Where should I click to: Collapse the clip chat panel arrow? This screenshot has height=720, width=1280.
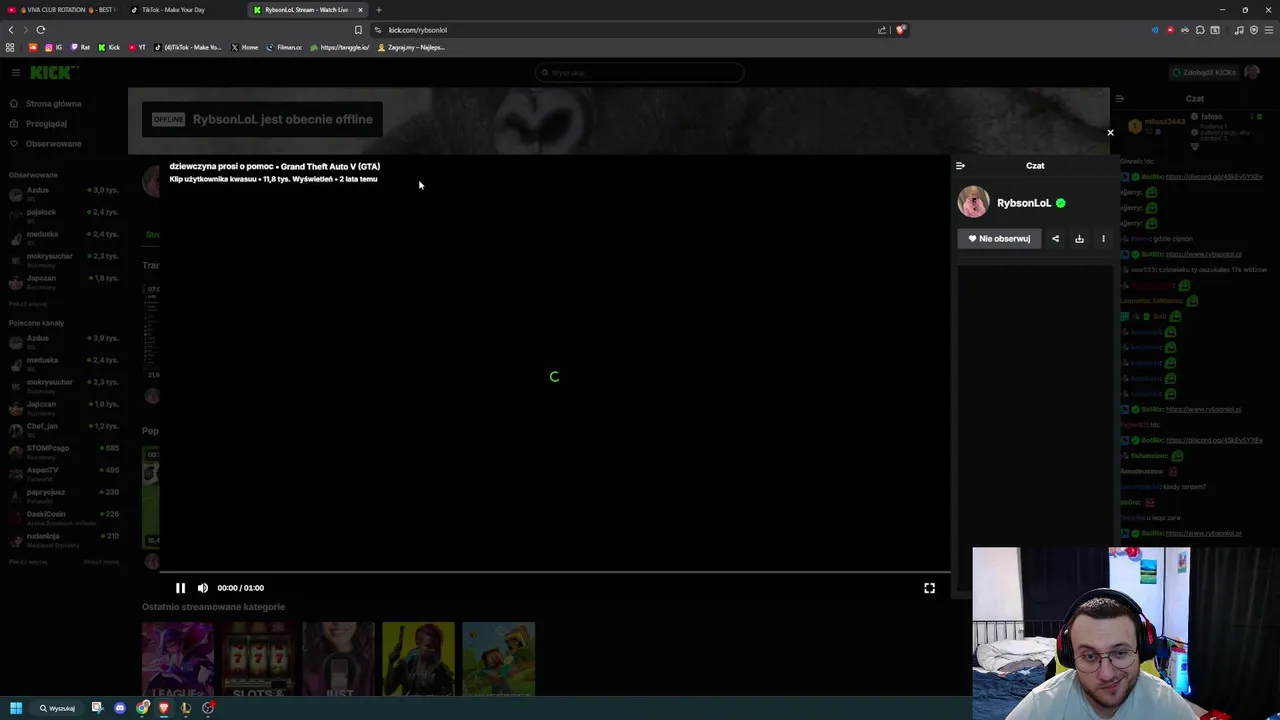click(x=960, y=166)
